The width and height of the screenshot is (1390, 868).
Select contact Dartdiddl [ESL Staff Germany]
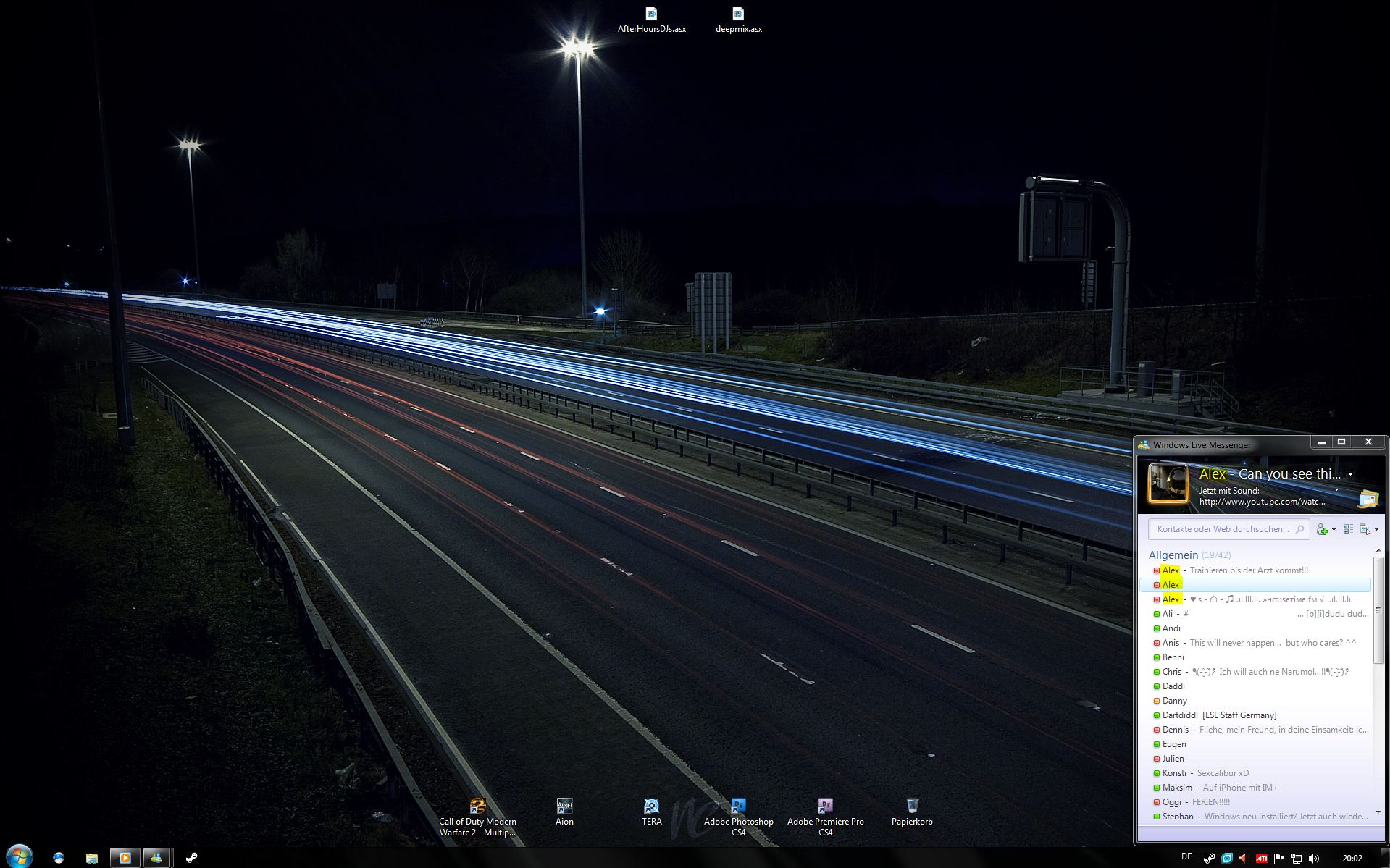[1219, 715]
